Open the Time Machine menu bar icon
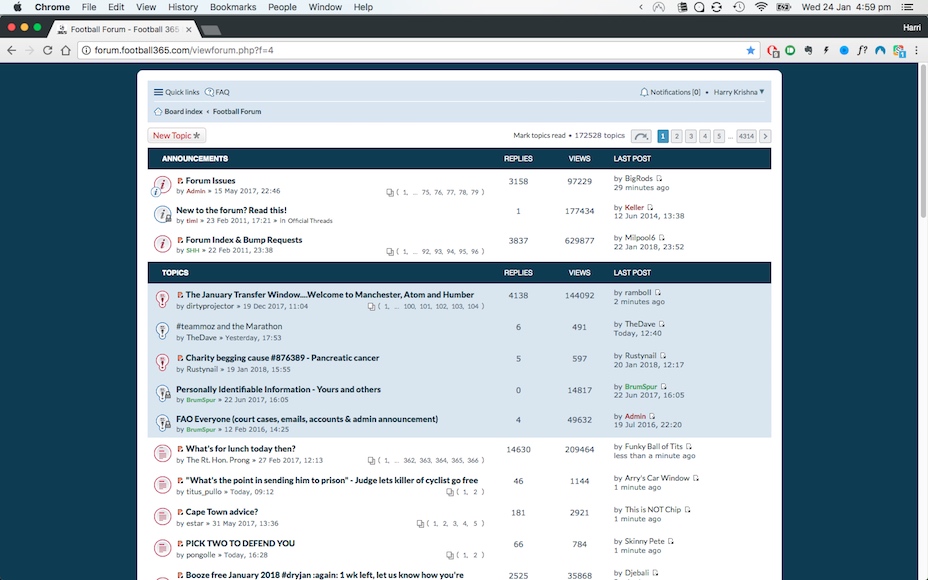Image resolution: width=928 pixels, height=580 pixels. tap(739, 7)
